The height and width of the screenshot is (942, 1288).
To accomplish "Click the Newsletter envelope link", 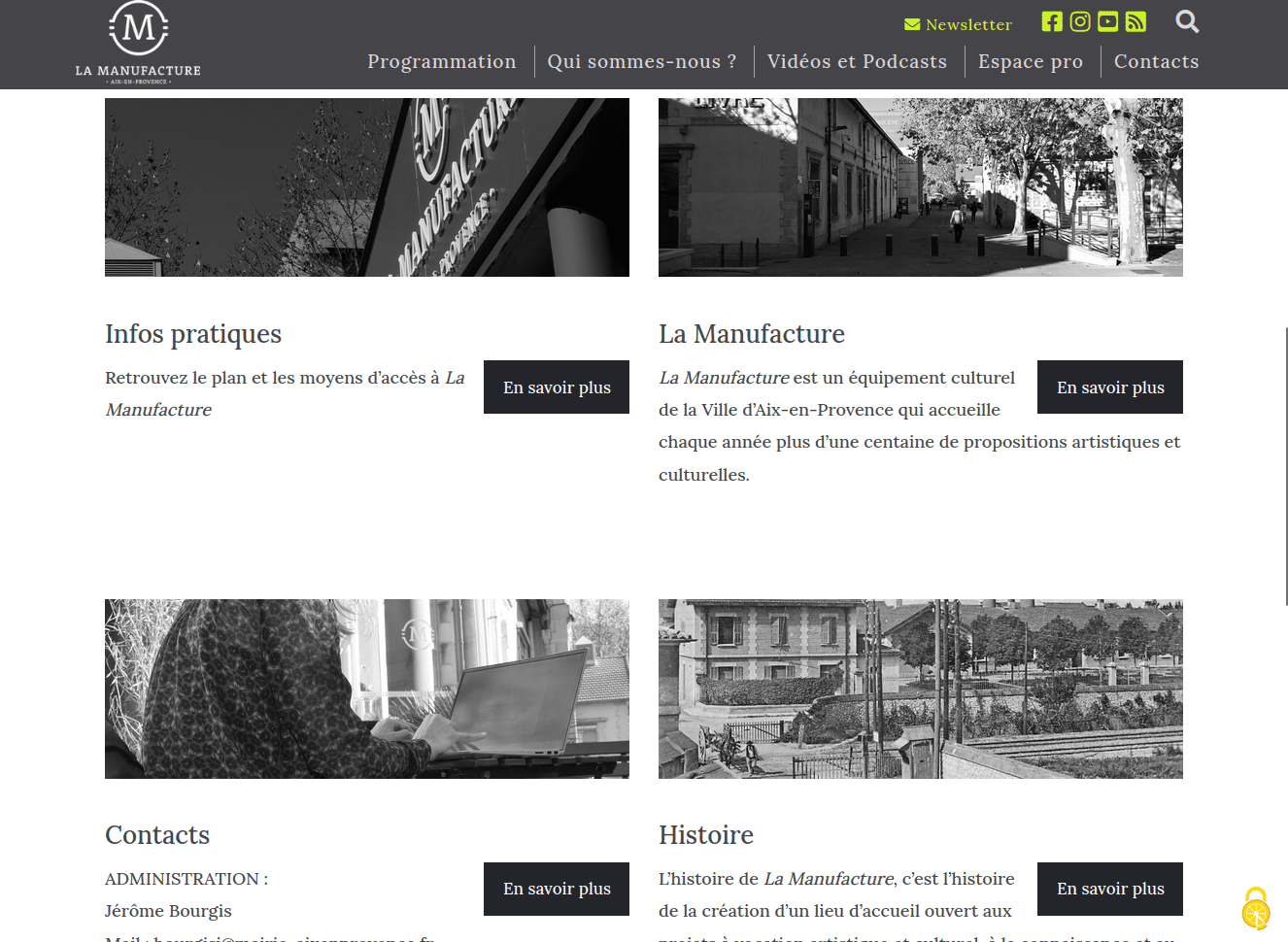I will 958,24.
